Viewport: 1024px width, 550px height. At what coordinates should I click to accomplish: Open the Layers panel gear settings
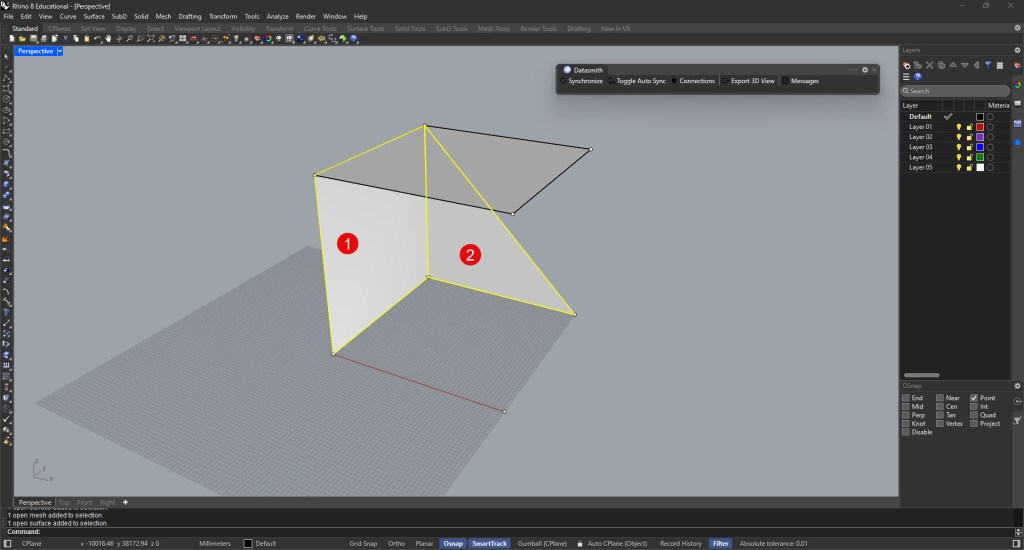1017,50
